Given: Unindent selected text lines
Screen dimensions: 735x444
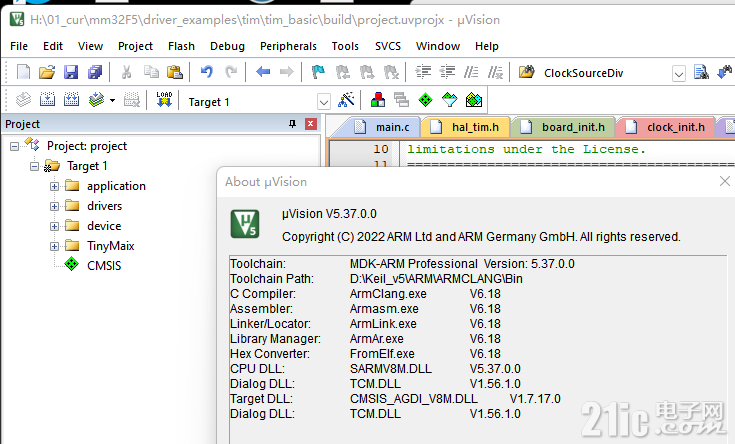Looking at the screenshot, I should [448, 72].
